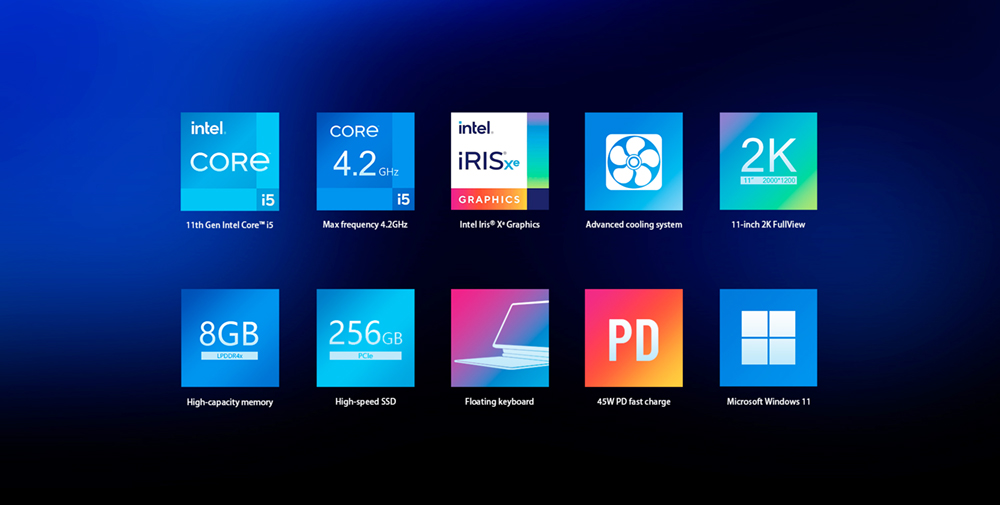The height and width of the screenshot is (505, 1000).
Task: Select the Windows logo tile
Action: point(768,338)
